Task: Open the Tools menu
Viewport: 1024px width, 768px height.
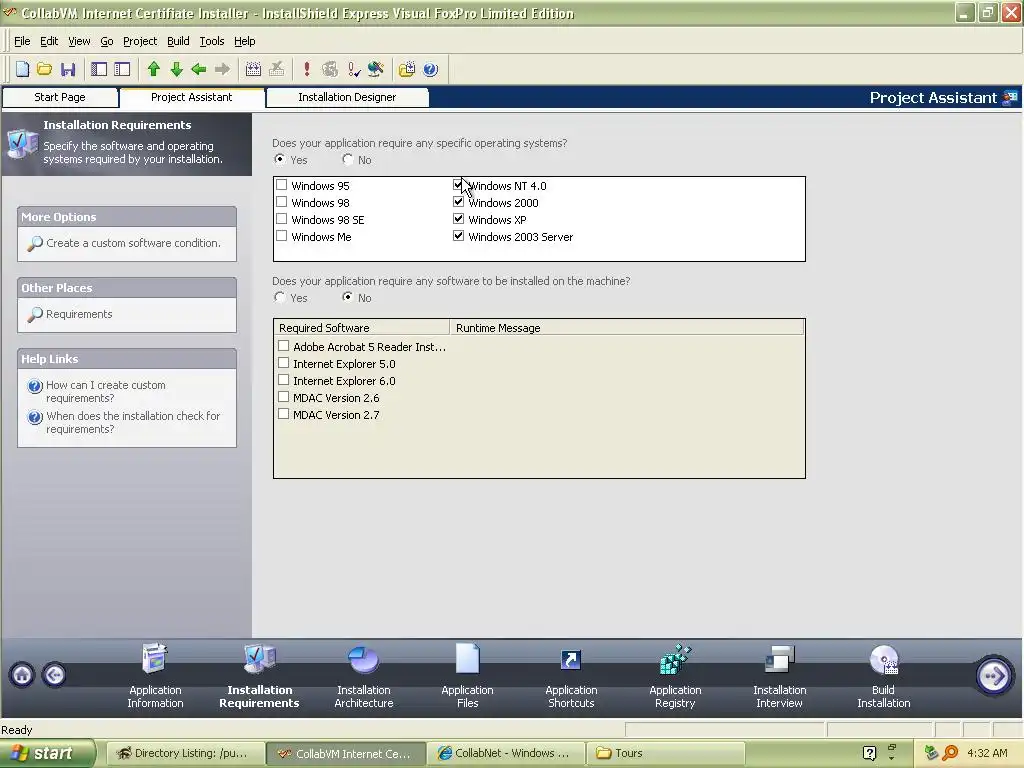Action: click(x=212, y=41)
